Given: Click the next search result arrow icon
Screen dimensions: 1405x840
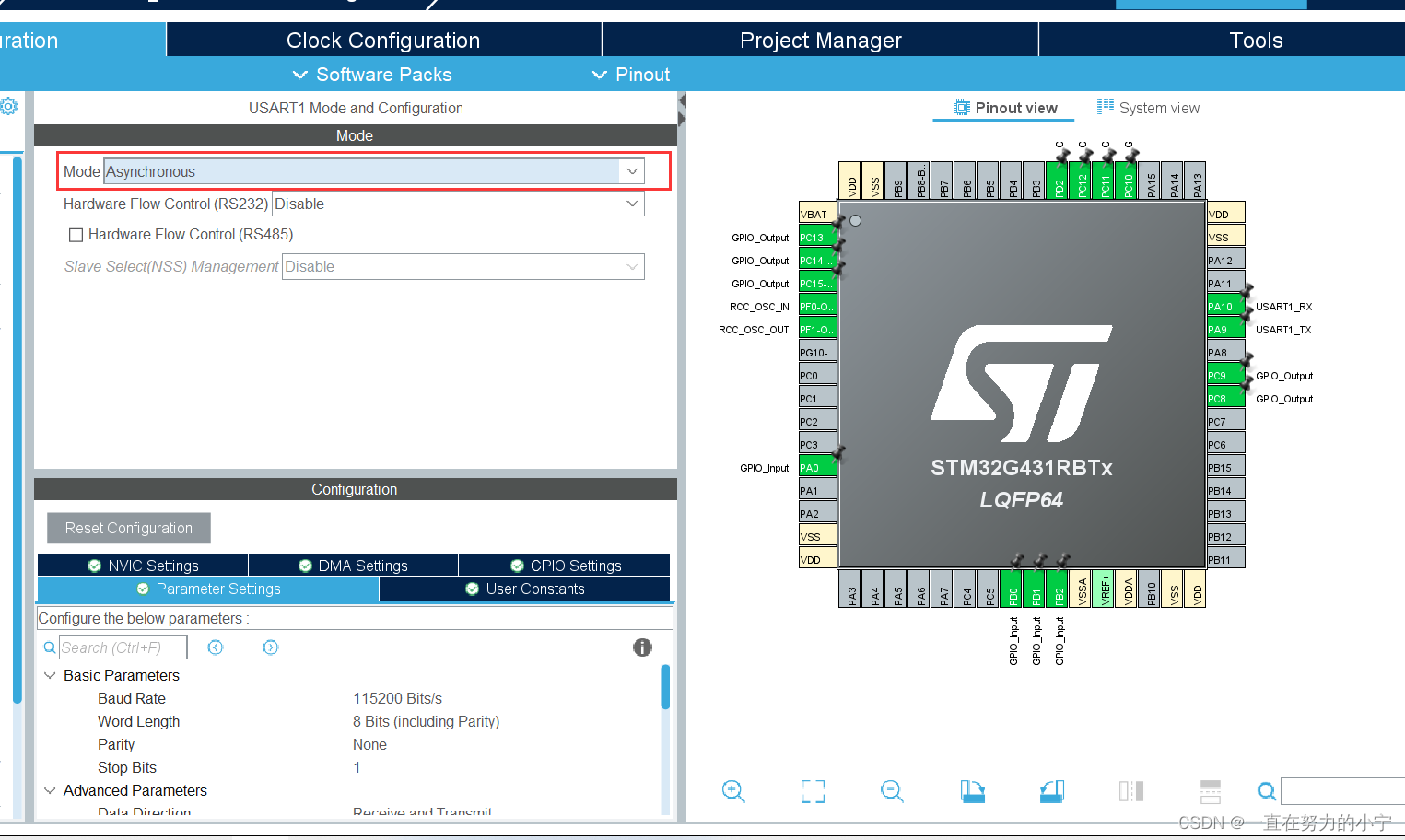Looking at the screenshot, I should (x=270, y=647).
